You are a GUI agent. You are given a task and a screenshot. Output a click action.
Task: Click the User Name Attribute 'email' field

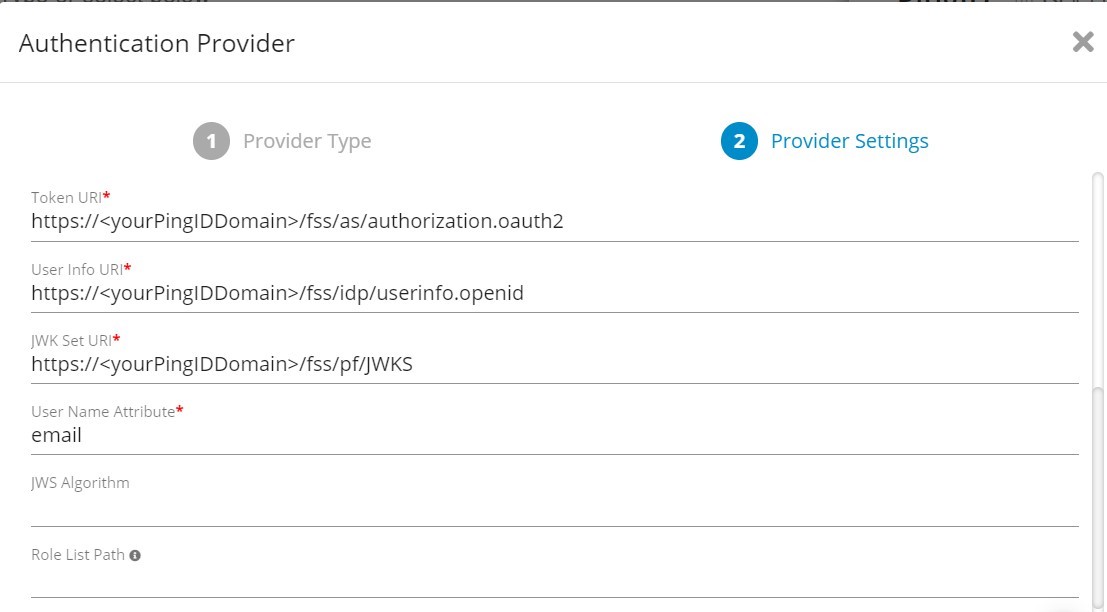(x=554, y=435)
